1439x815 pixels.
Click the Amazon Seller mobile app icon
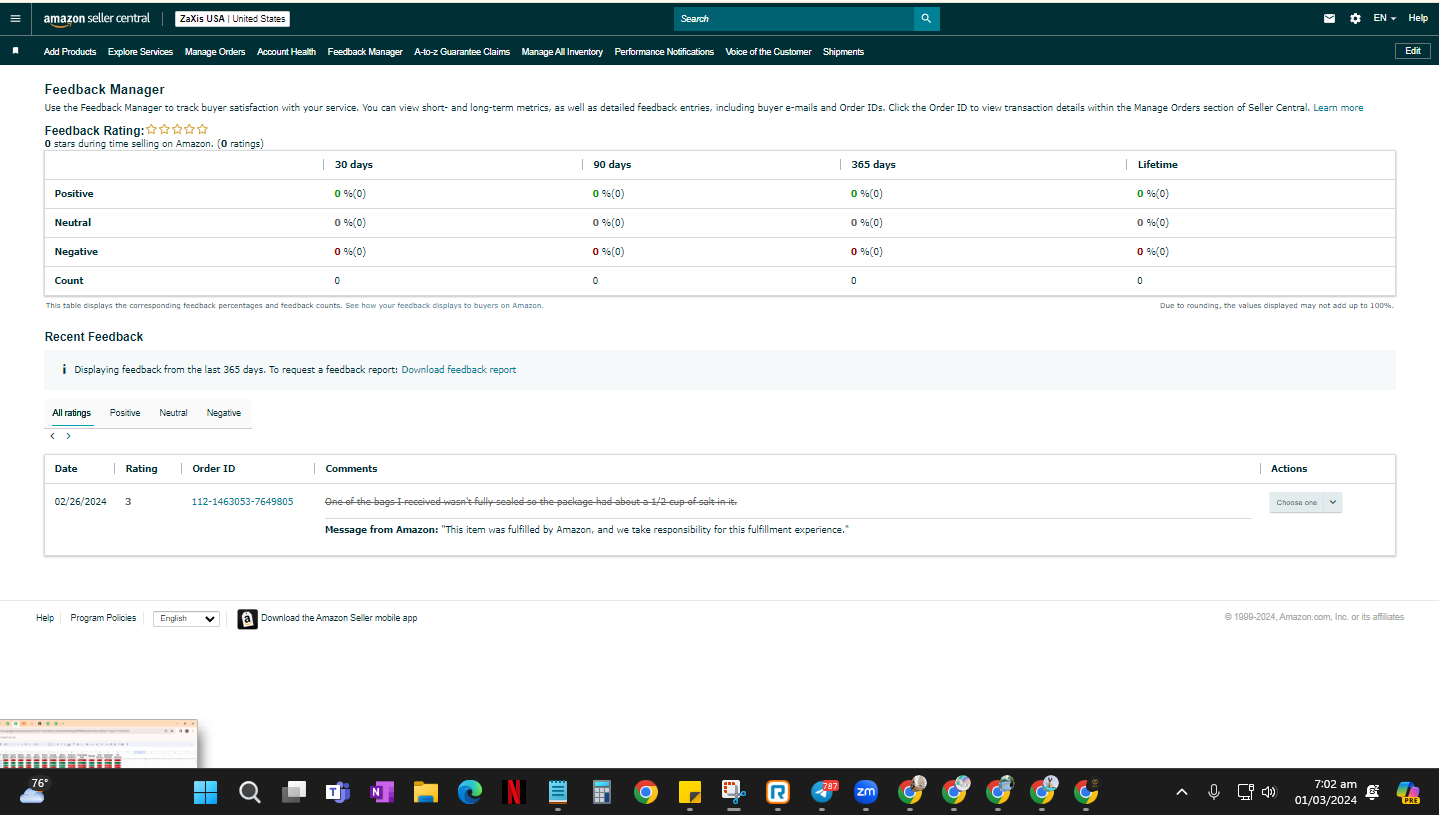(x=247, y=619)
